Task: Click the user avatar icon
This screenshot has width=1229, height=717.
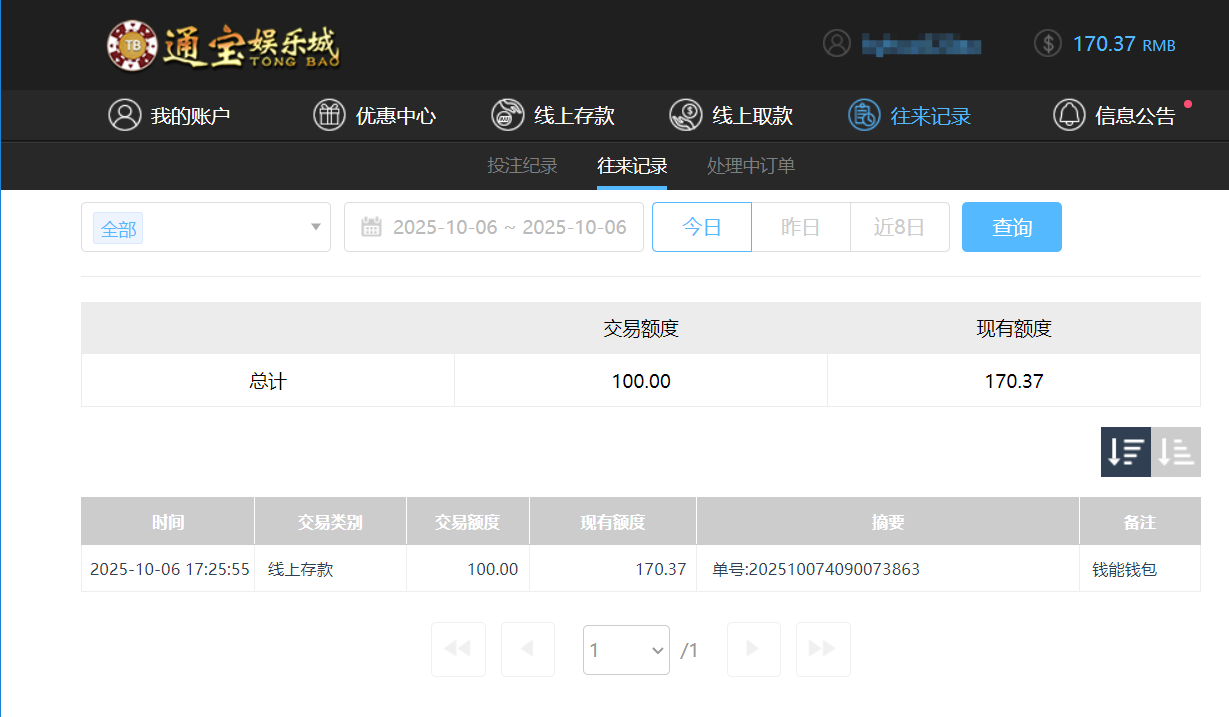Action: click(x=837, y=44)
